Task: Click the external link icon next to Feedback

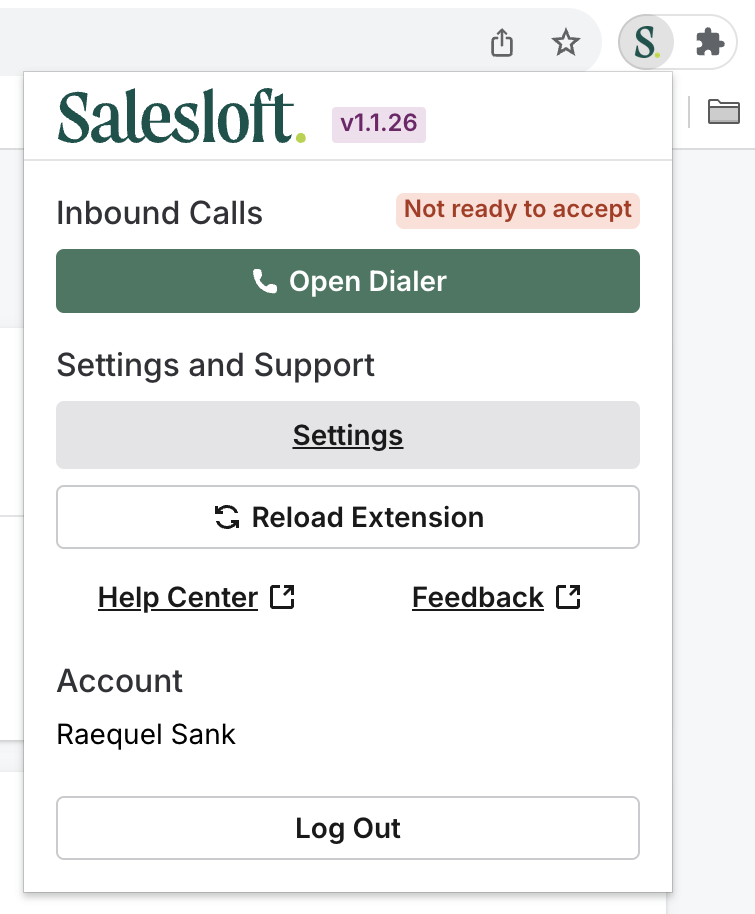Action: 567,596
